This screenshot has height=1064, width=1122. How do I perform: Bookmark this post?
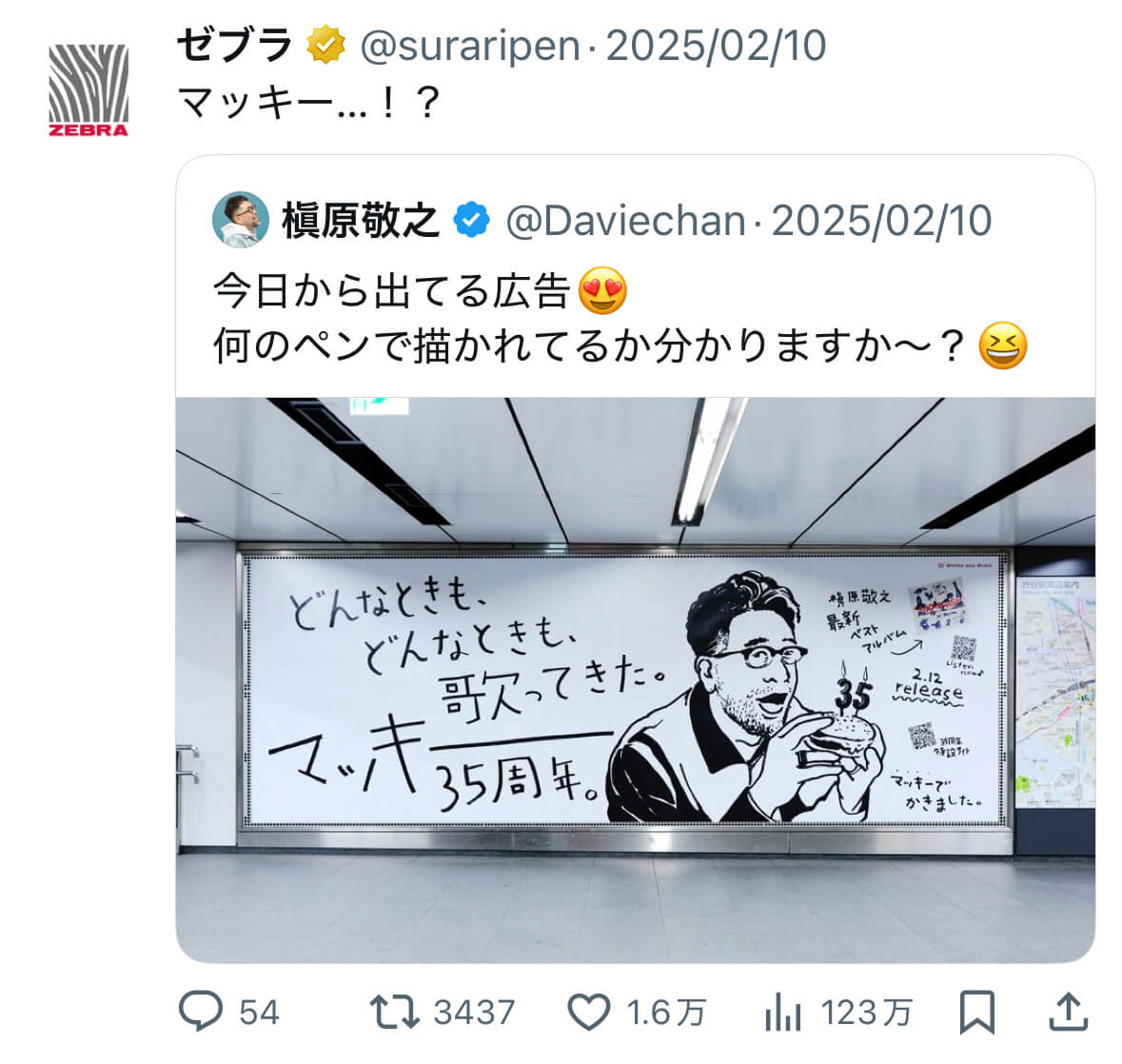pyautogui.click(x=976, y=1012)
